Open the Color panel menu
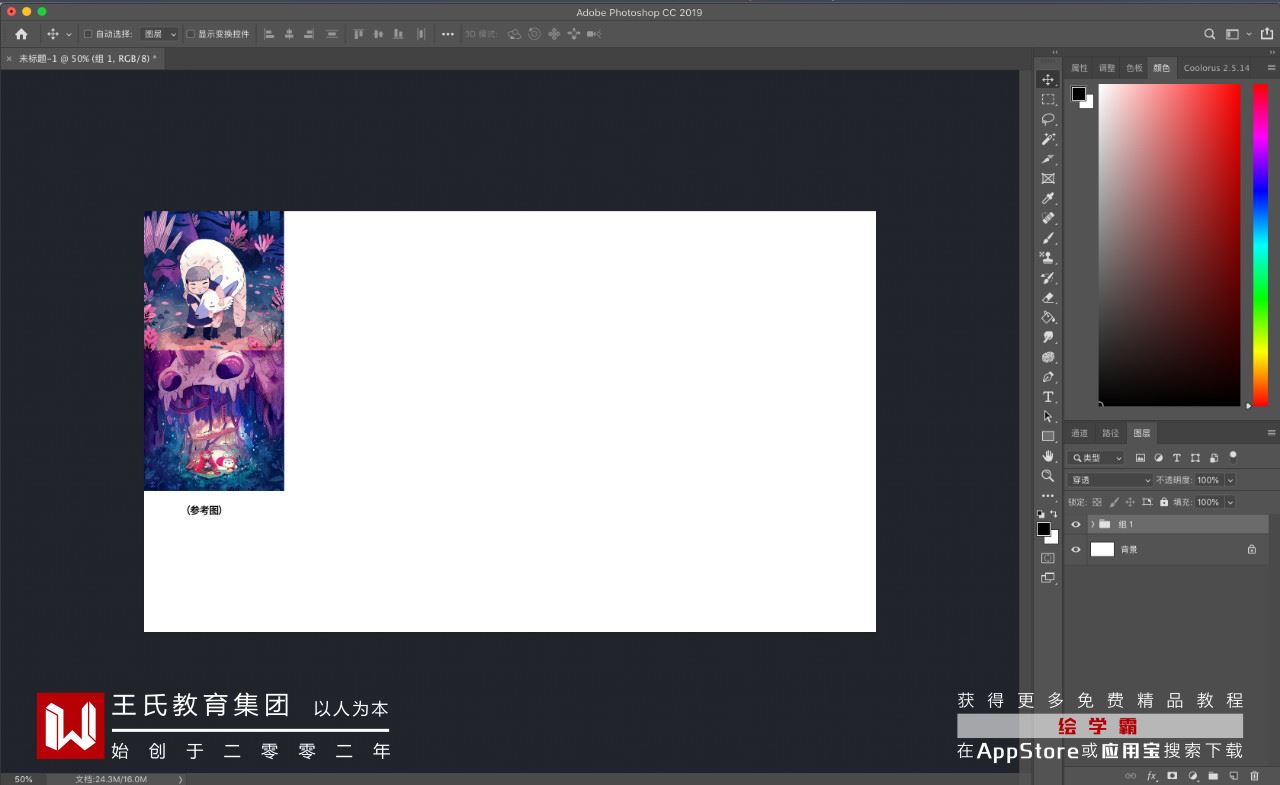The width and height of the screenshot is (1280, 785). point(1271,68)
